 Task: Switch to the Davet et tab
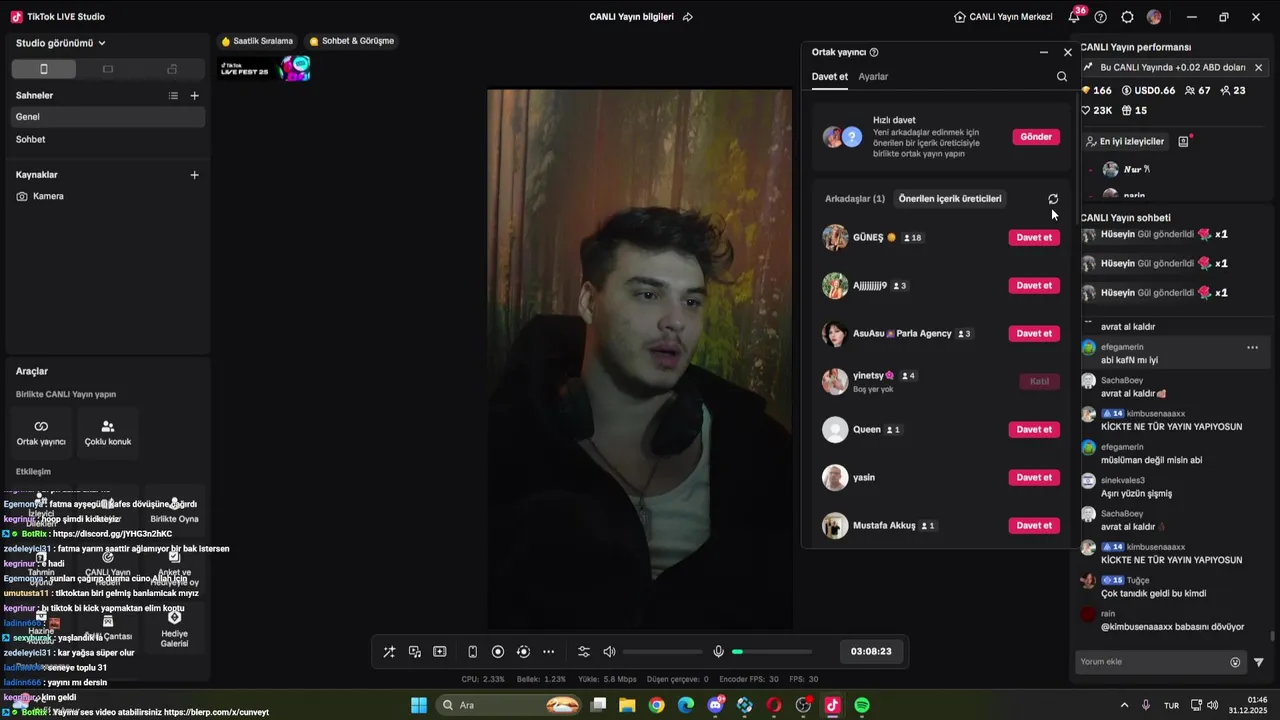tap(830, 77)
